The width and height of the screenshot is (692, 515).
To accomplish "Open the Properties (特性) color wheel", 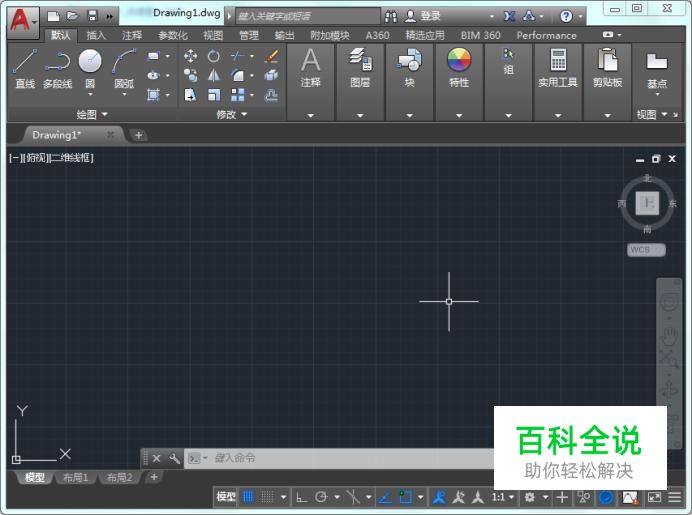I will pos(459,62).
